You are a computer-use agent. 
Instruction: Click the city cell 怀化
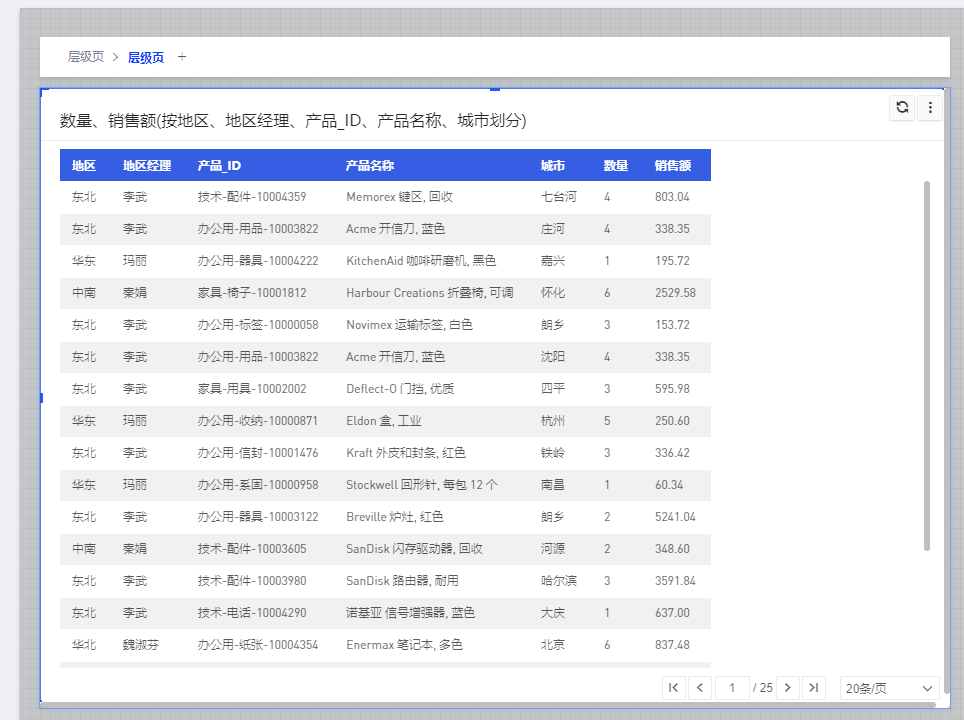[x=553, y=293]
